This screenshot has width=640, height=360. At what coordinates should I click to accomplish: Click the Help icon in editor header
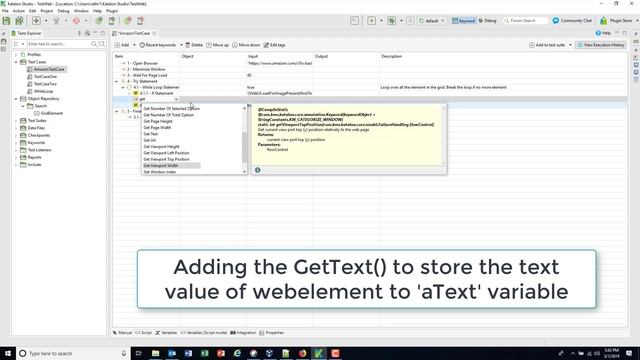(x=598, y=33)
